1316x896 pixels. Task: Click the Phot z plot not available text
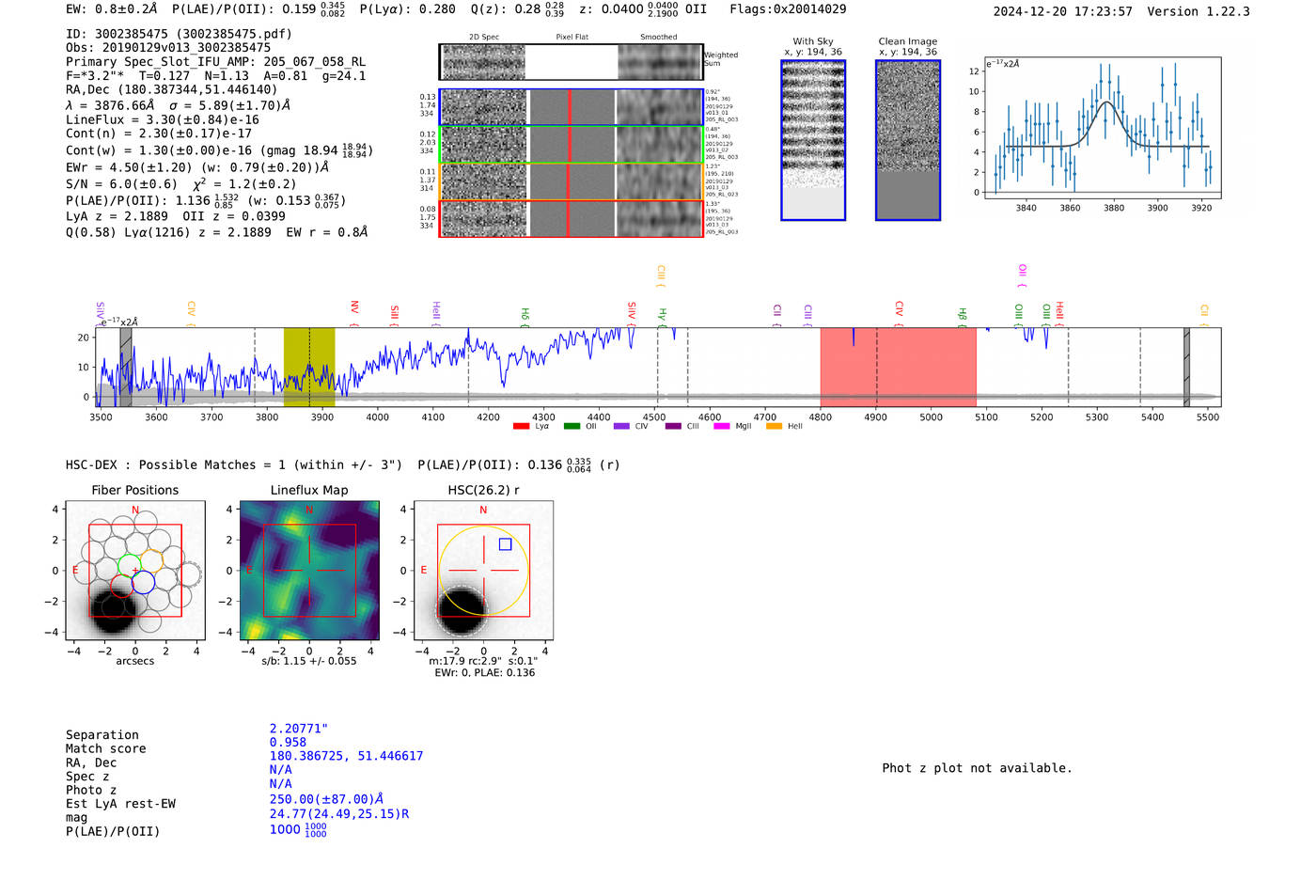[977, 768]
